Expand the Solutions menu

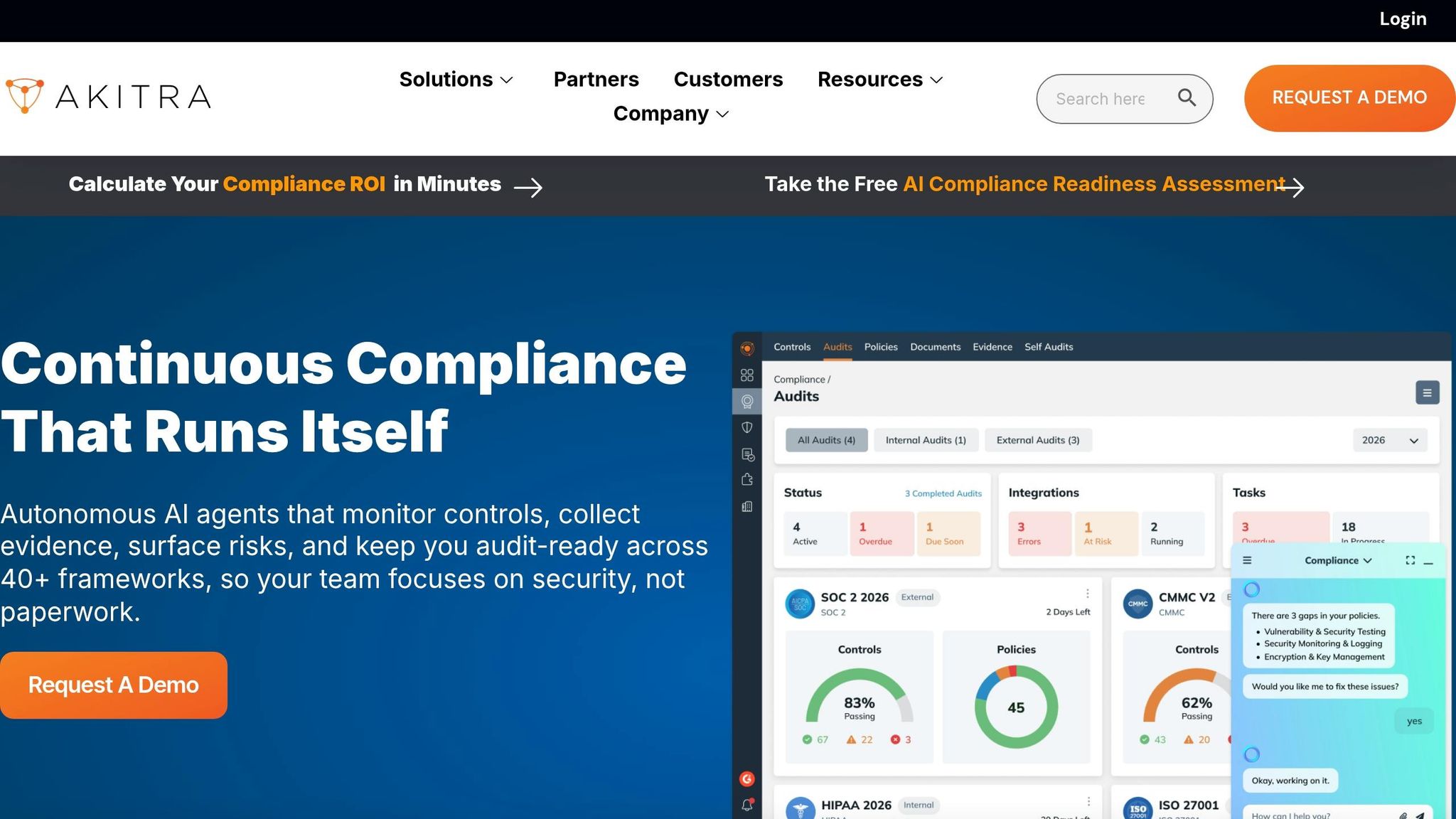point(456,80)
